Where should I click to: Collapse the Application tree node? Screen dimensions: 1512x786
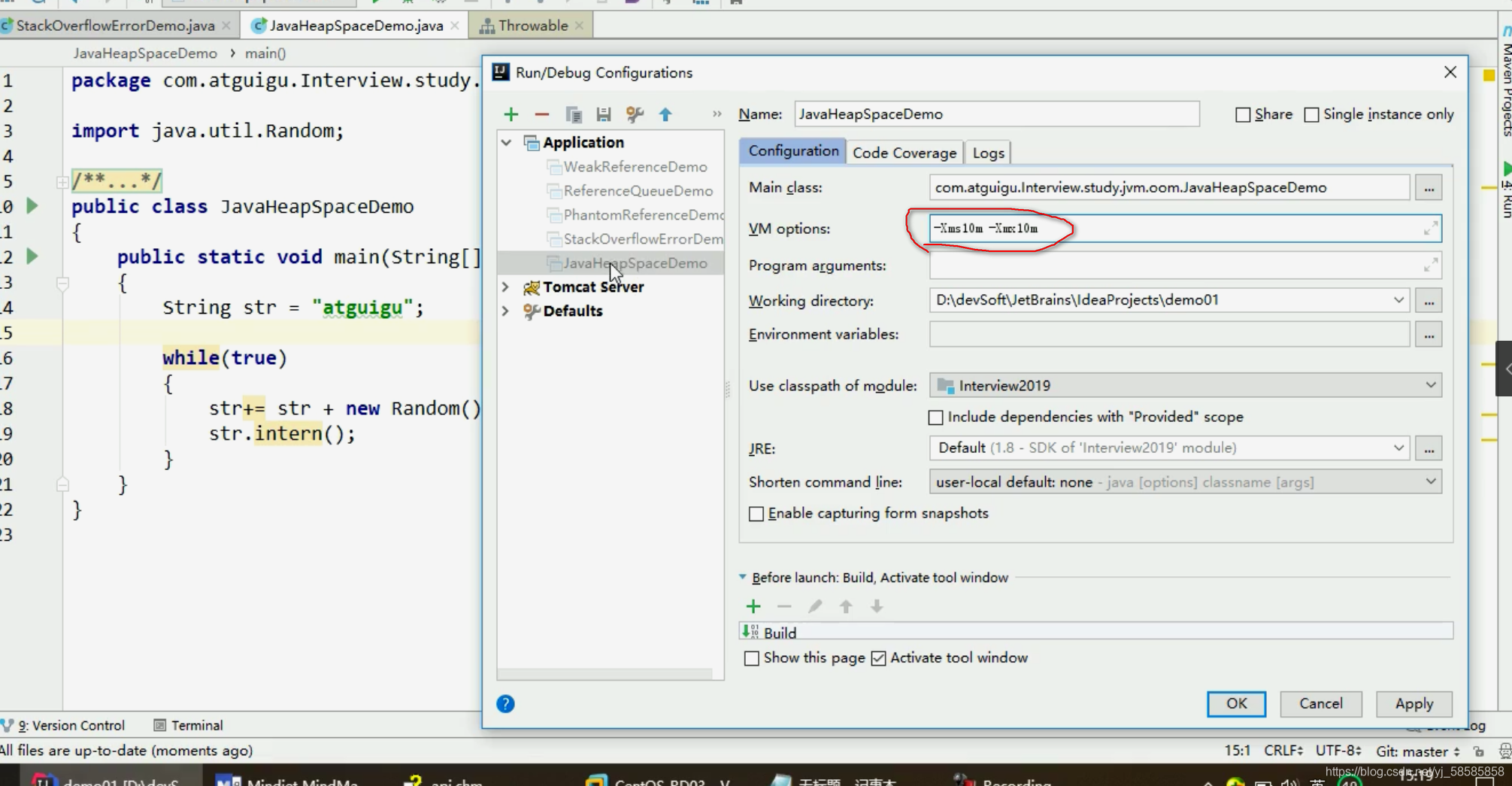pyautogui.click(x=507, y=142)
